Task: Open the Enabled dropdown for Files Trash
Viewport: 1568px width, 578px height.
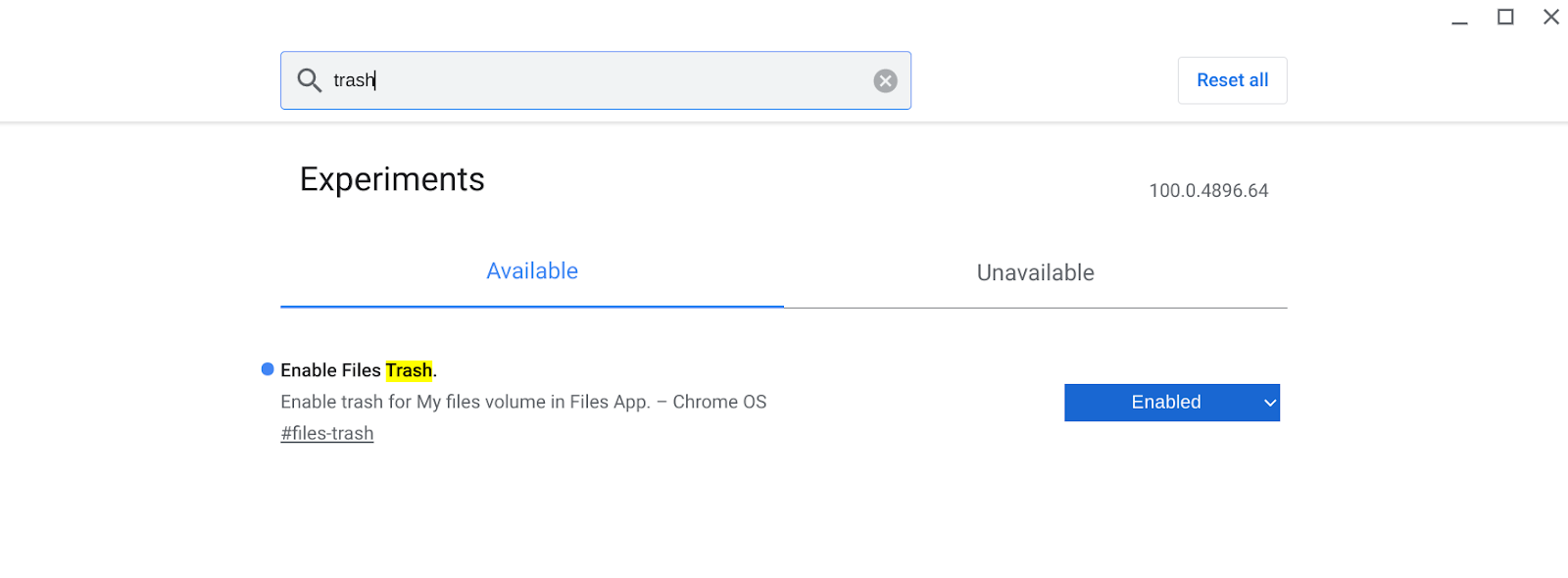Action: pos(1172,403)
